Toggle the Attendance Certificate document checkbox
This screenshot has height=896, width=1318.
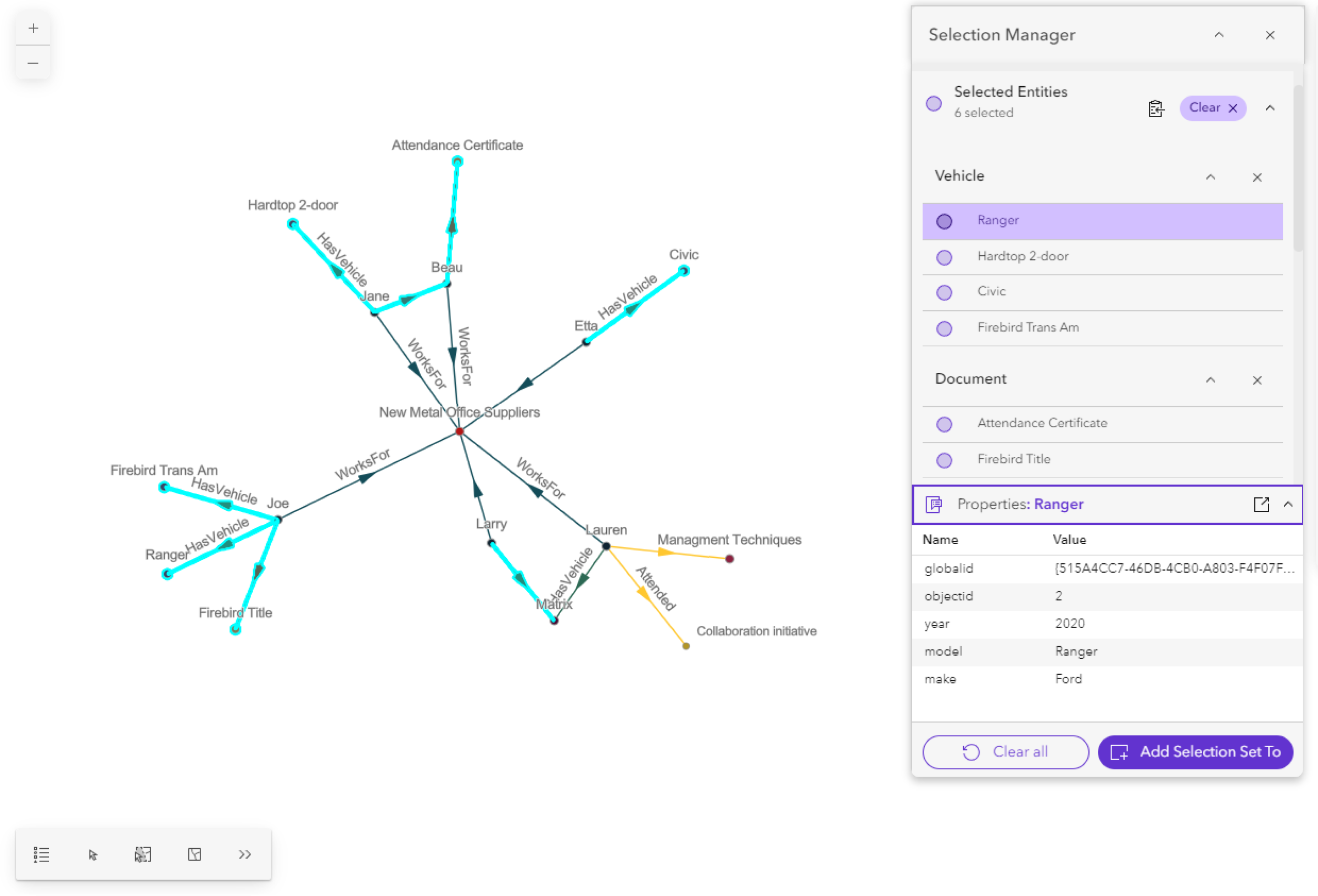943,423
